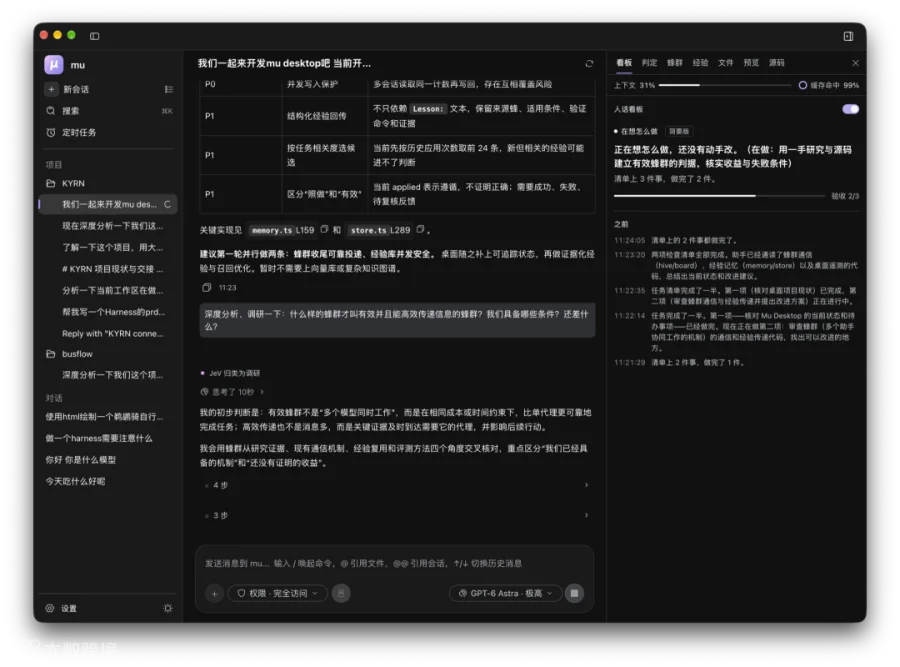Viewport: 900px width, 667px height.
Task: Open 定时任务 in the sidebar
Action: click(79, 132)
